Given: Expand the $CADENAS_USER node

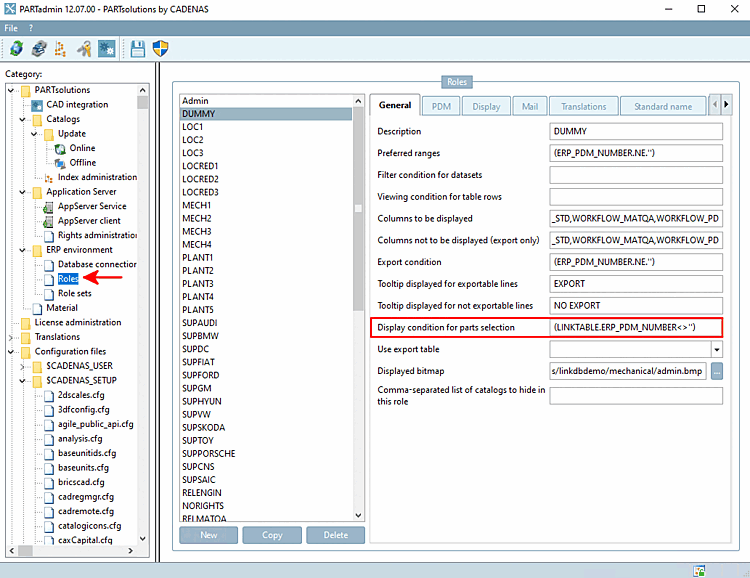Looking at the screenshot, I should pyautogui.click(x=22, y=367).
